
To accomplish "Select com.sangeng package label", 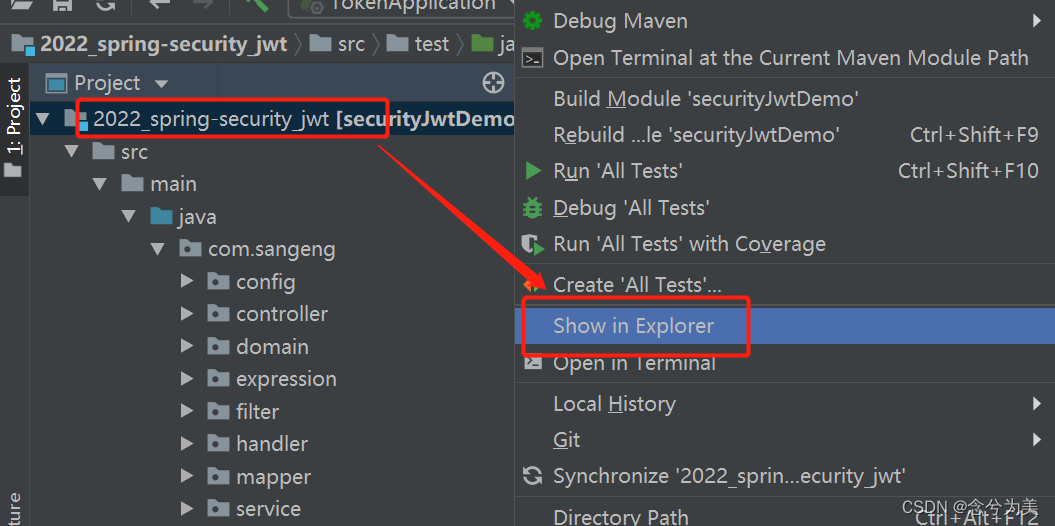I will [x=272, y=250].
